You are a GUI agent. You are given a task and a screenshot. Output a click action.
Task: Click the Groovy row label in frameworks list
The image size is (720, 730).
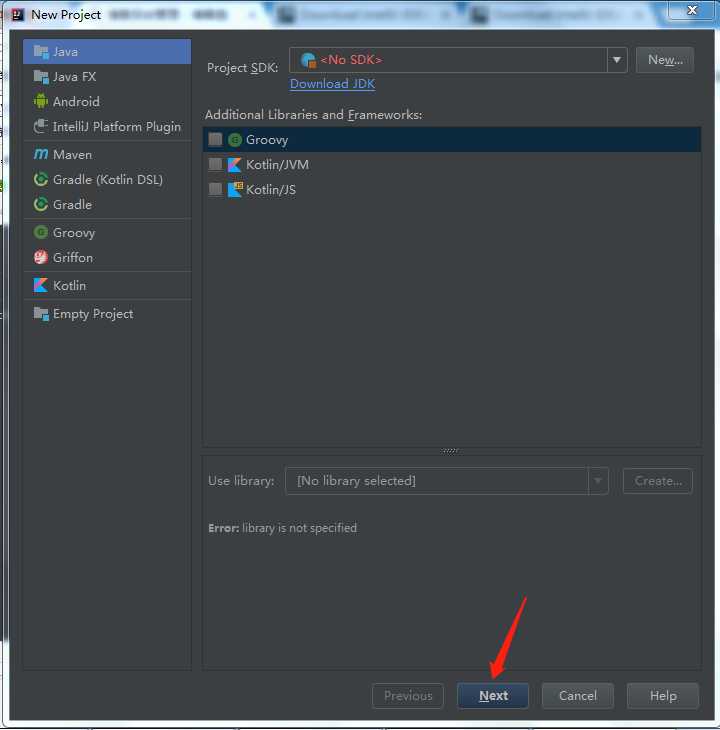click(x=267, y=140)
